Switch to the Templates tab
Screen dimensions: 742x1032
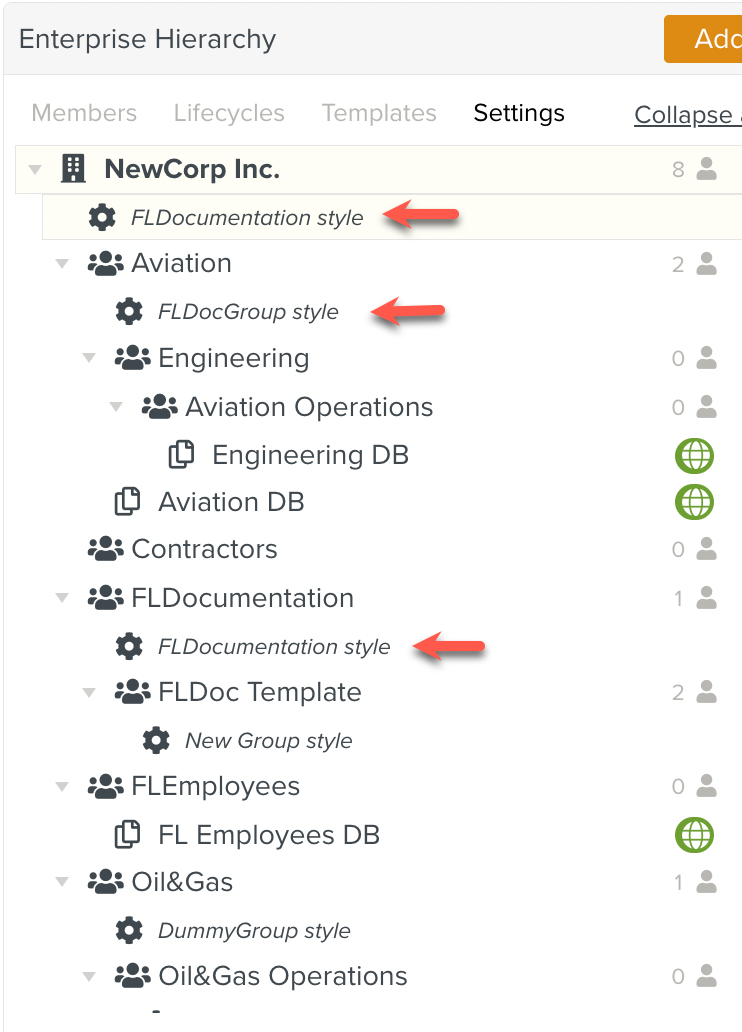tap(379, 113)
